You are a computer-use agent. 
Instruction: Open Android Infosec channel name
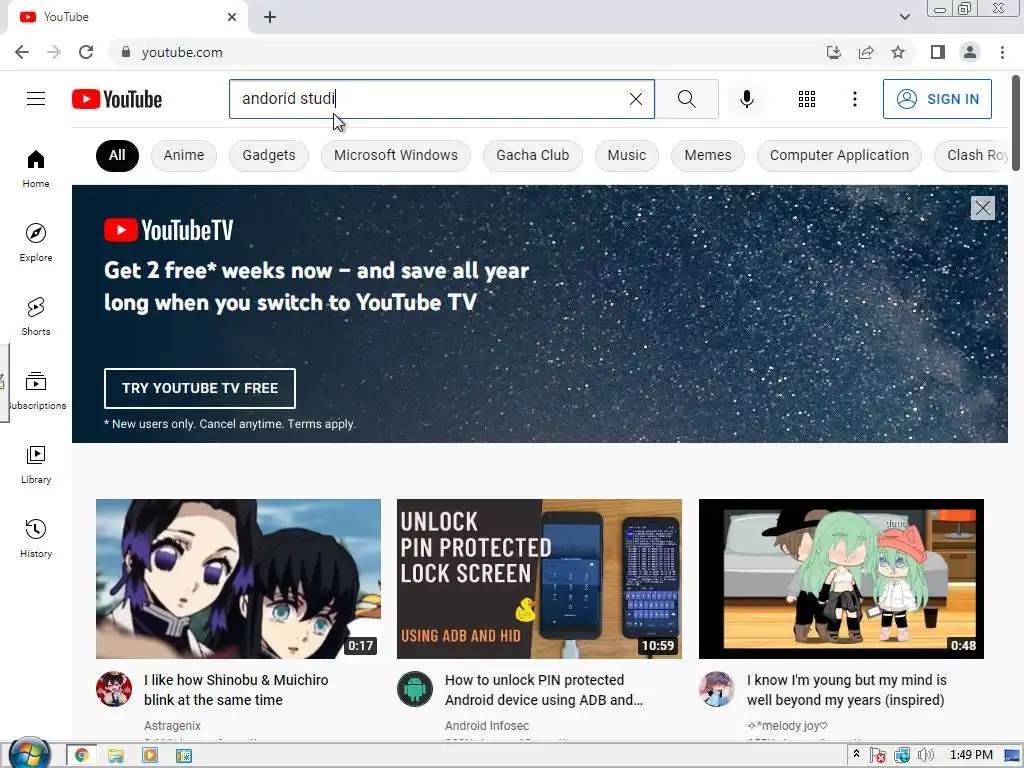(x=487, y=726)
